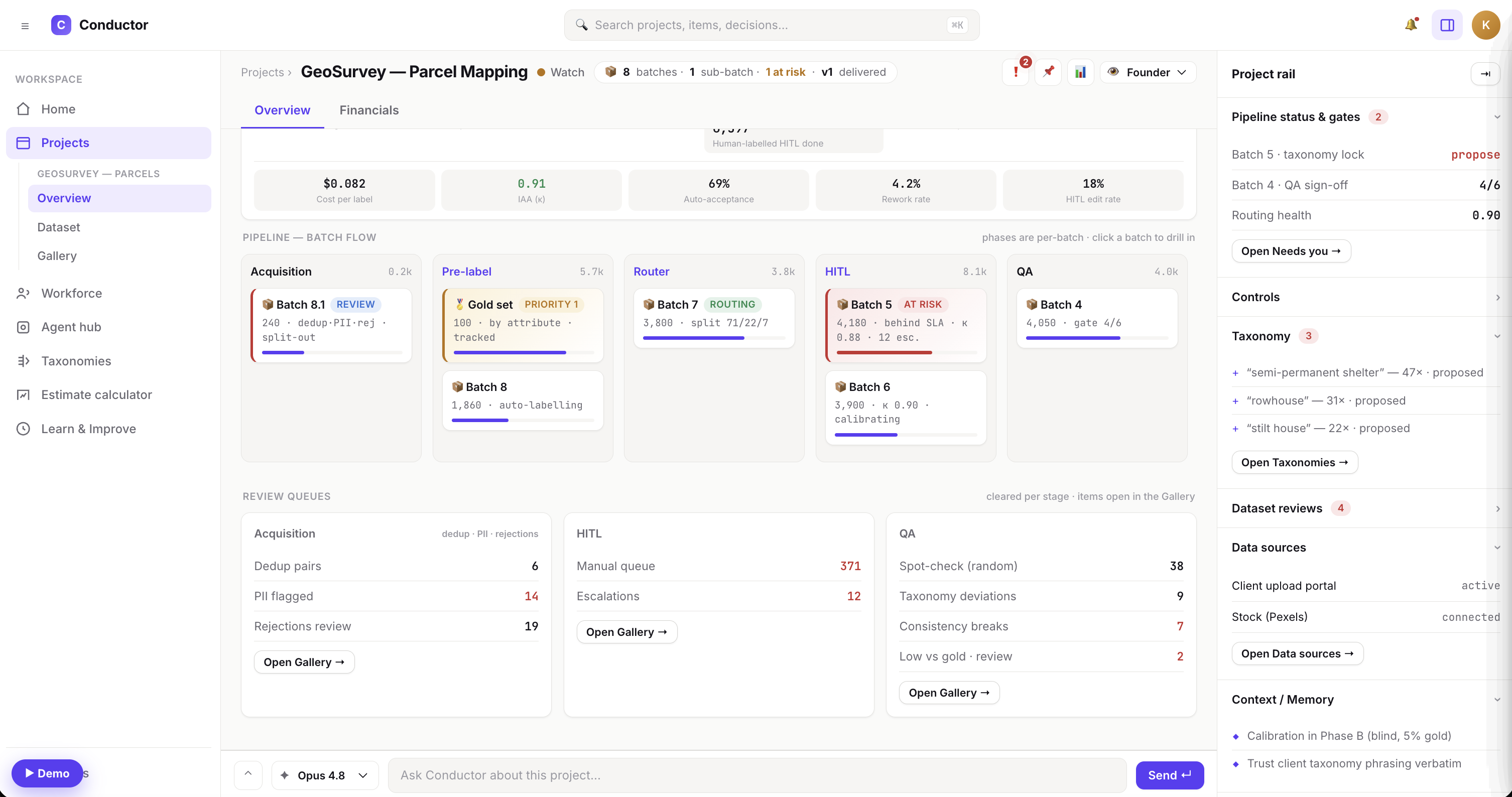Open the K user avatar
Image resolution: width=1512 pixels, height=797 pixels.
tap(1485, 25)
